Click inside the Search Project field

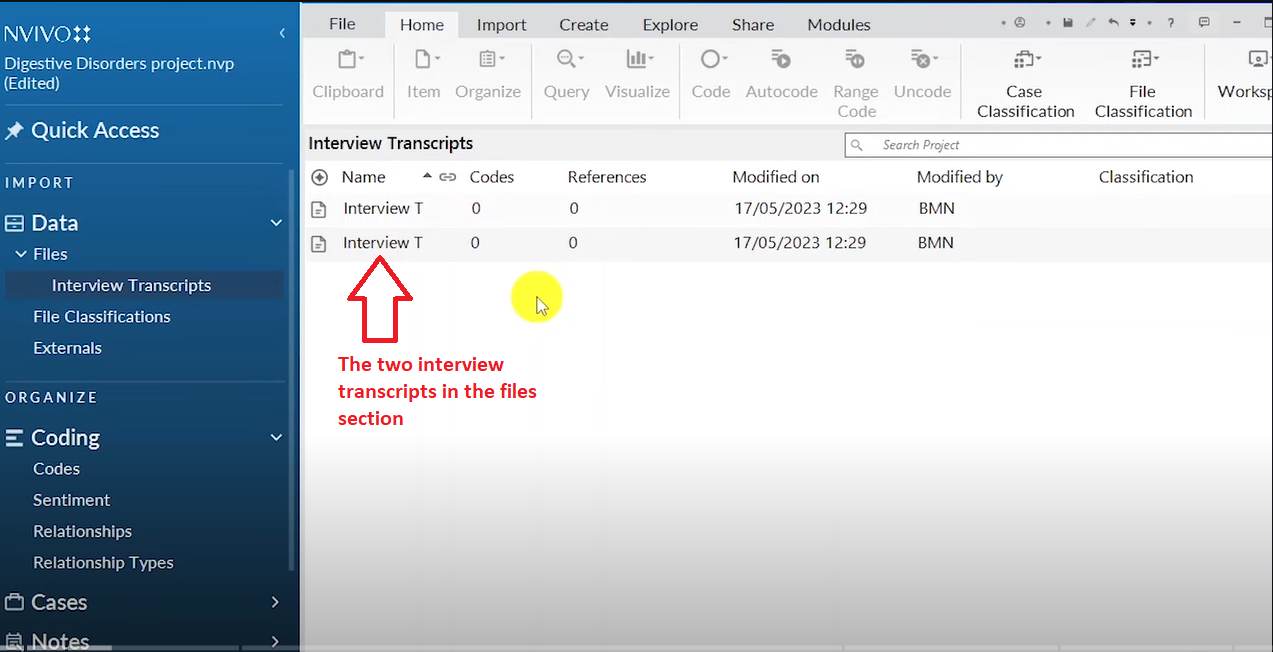1000,145
